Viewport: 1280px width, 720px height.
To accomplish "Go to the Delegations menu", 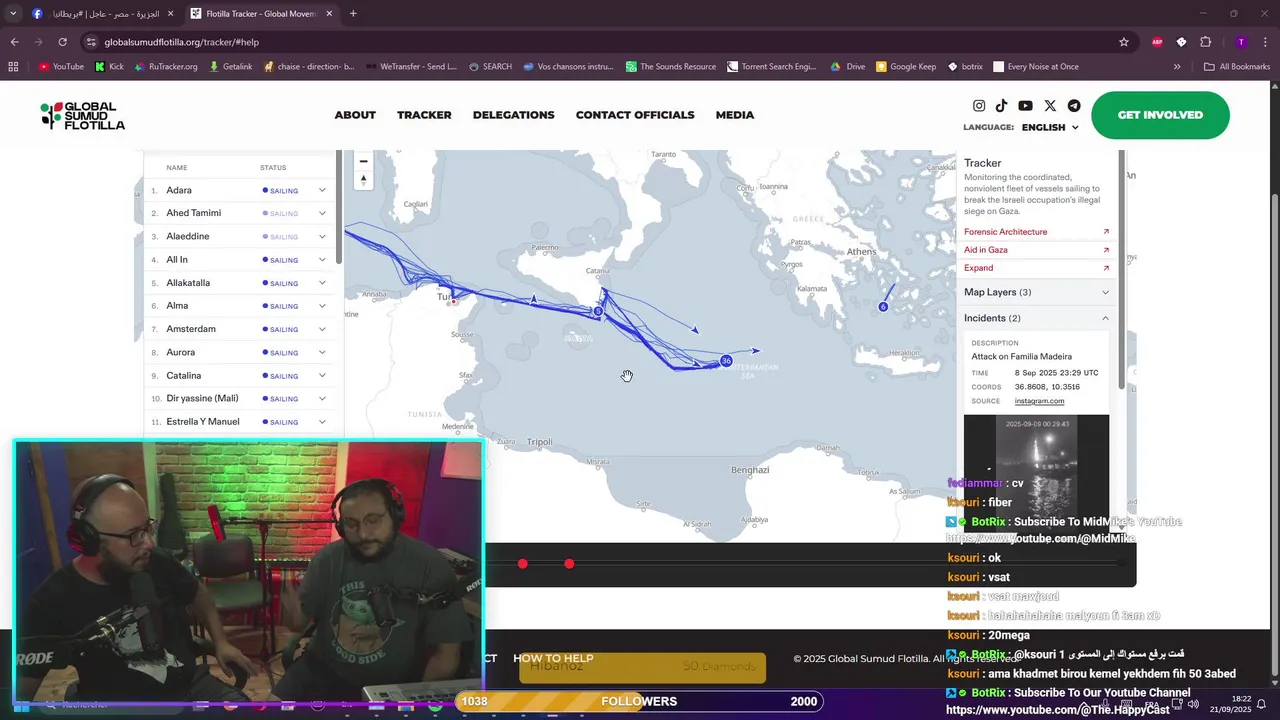I will pyautogui.click(x=513, y=115).
